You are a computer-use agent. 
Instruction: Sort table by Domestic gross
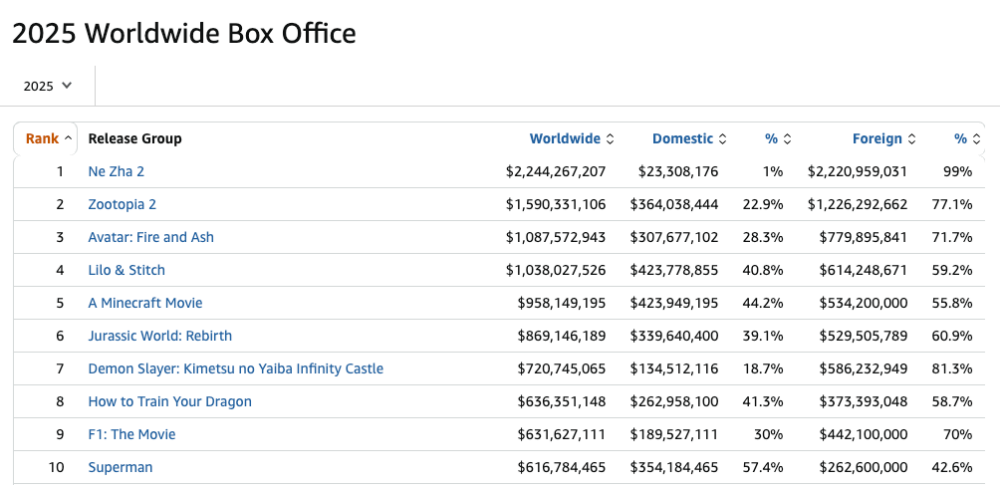[689, 139]
